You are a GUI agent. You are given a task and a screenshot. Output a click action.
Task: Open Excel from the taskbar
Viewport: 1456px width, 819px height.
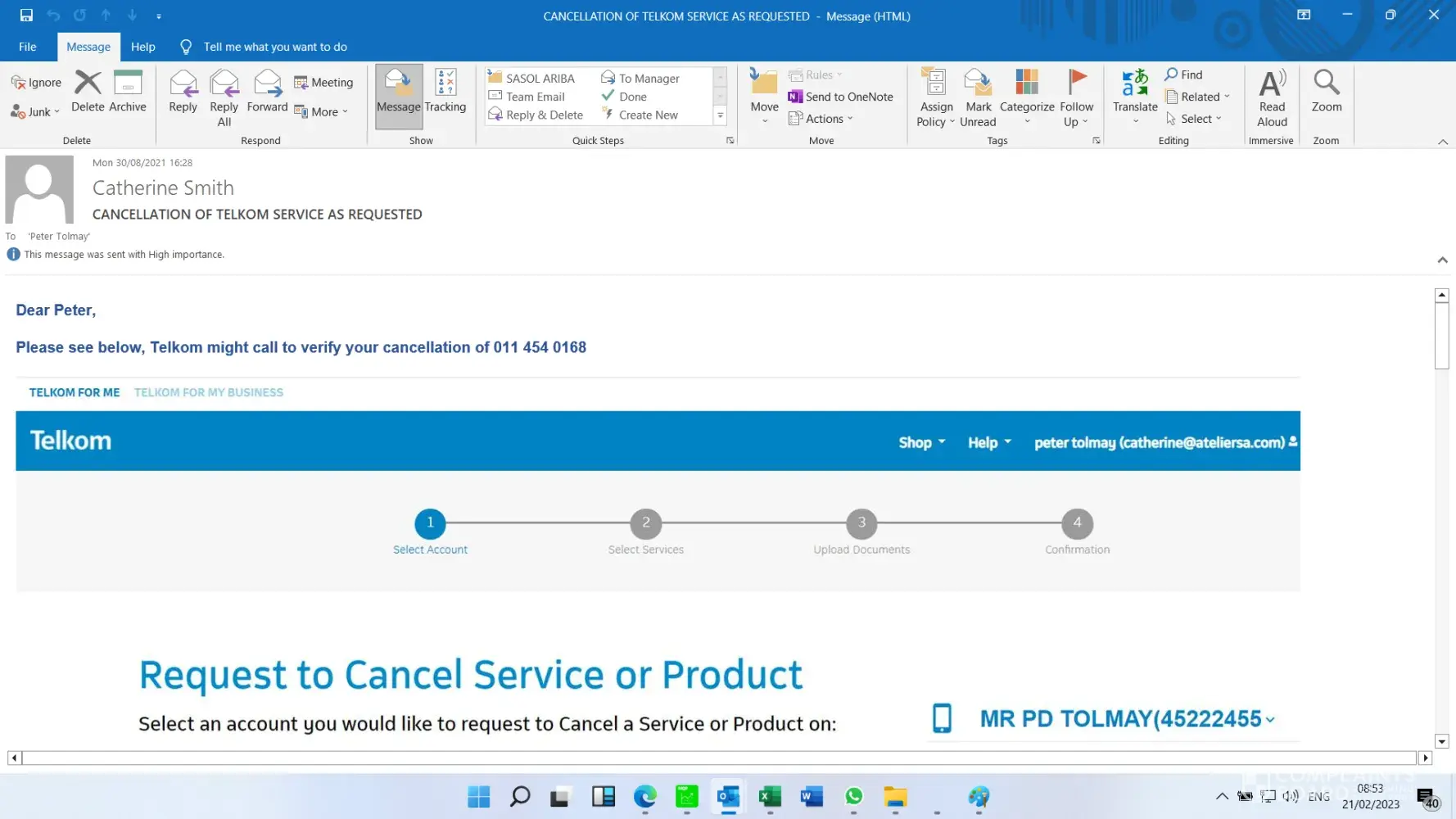(770, 796)
